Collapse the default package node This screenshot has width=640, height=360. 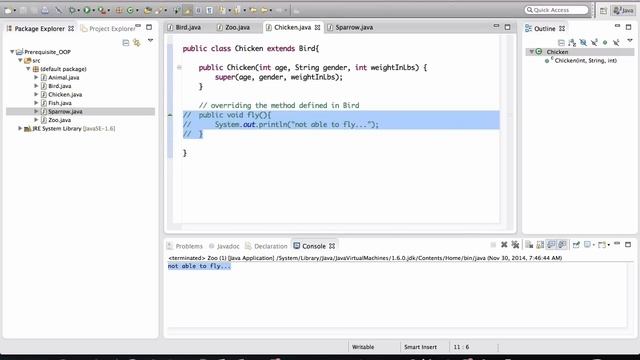point(28,69)
